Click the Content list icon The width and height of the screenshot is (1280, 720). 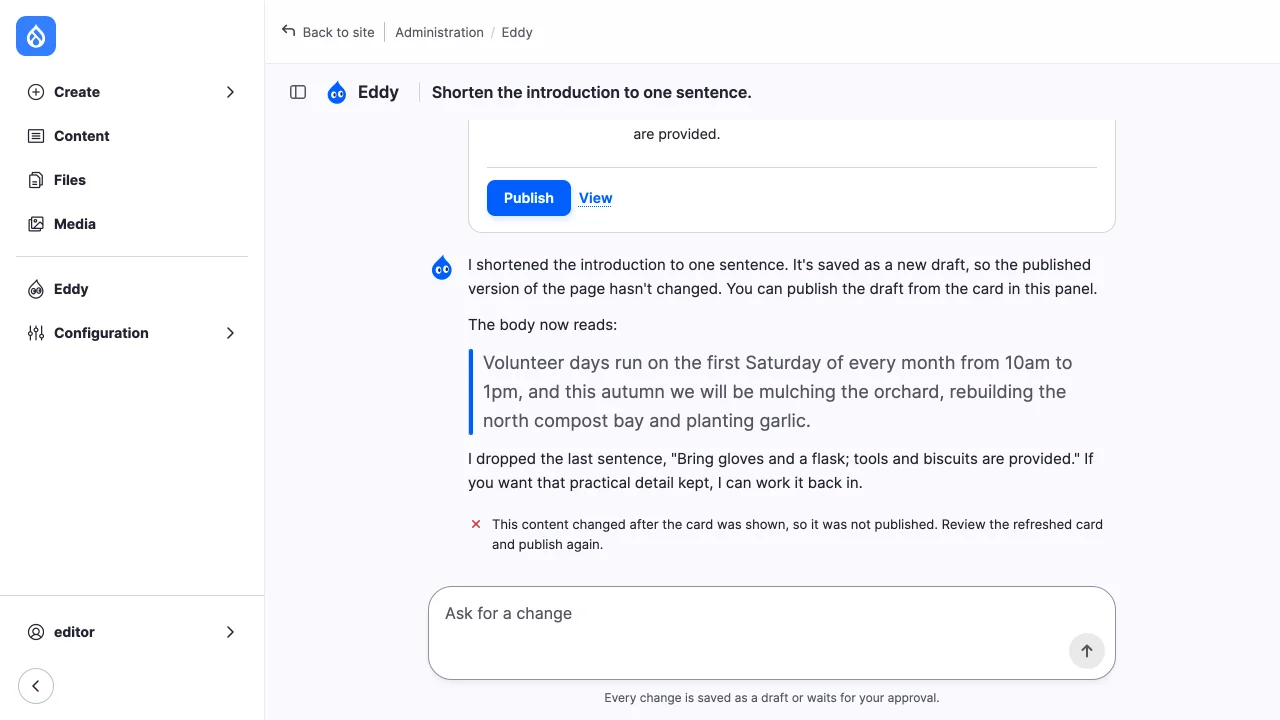pyautogui.click(x=36, y=136)
